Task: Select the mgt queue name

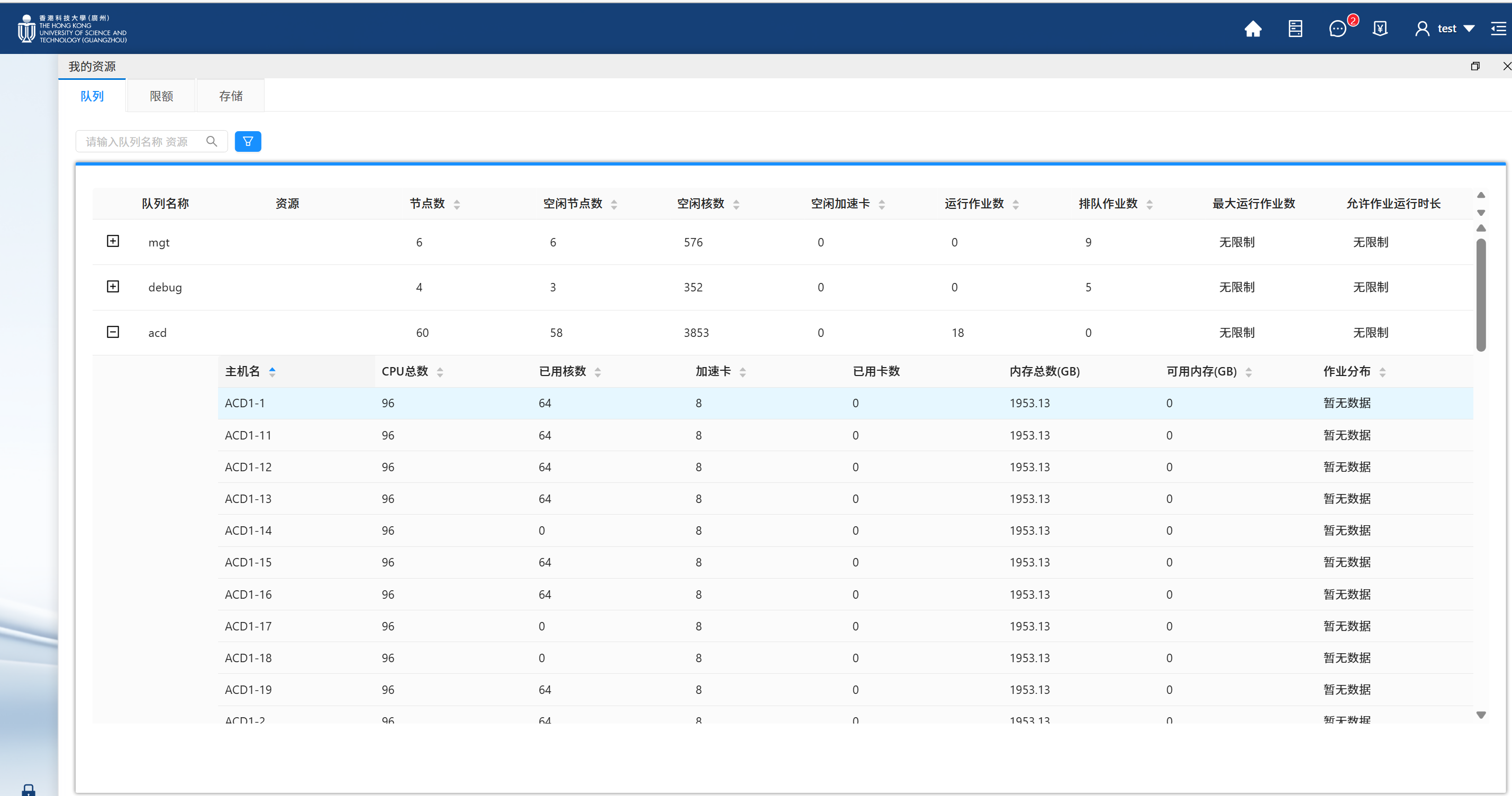Action: coord(158,242)
